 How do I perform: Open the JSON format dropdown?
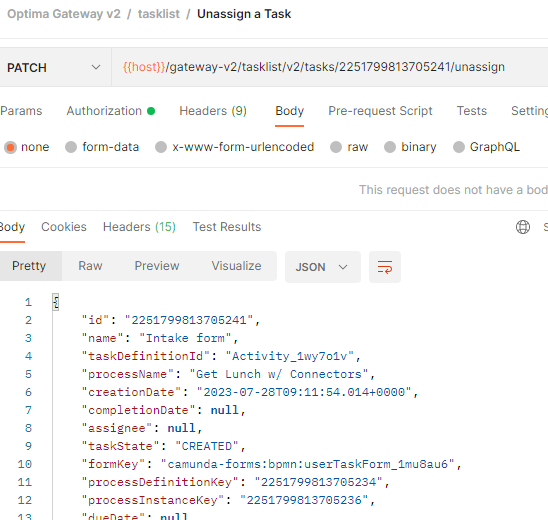point(323,267)
